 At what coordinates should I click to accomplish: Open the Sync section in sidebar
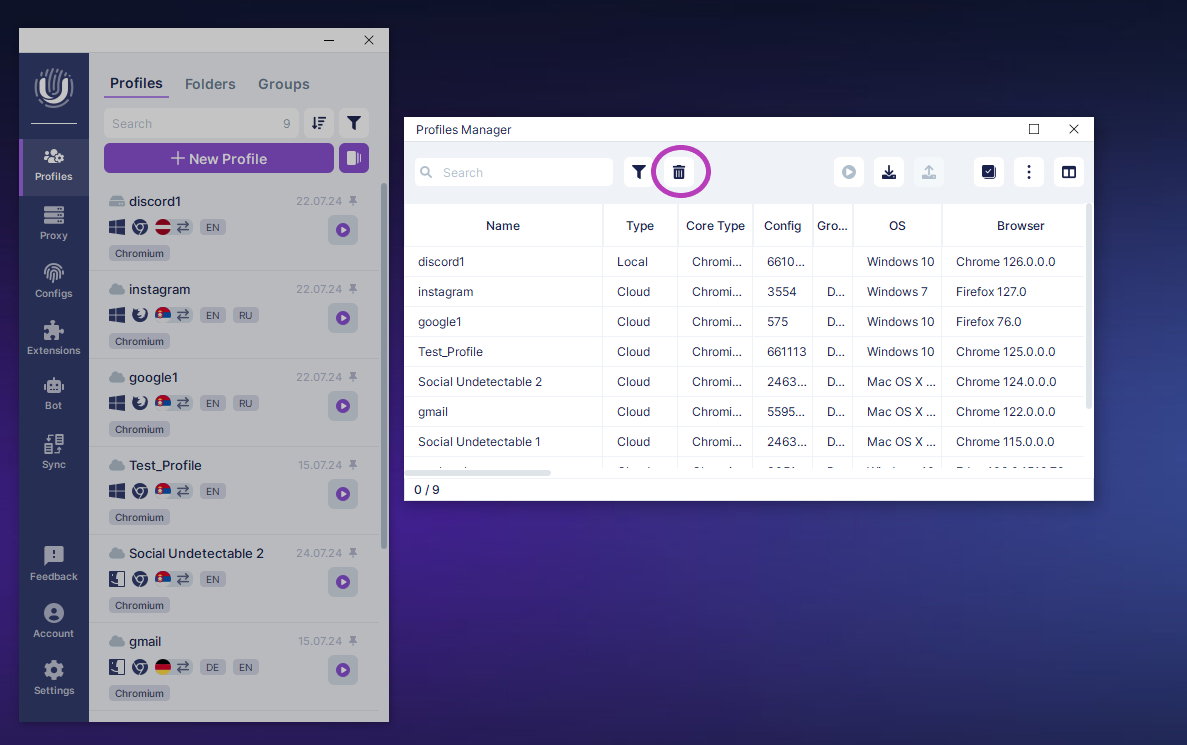54,452
